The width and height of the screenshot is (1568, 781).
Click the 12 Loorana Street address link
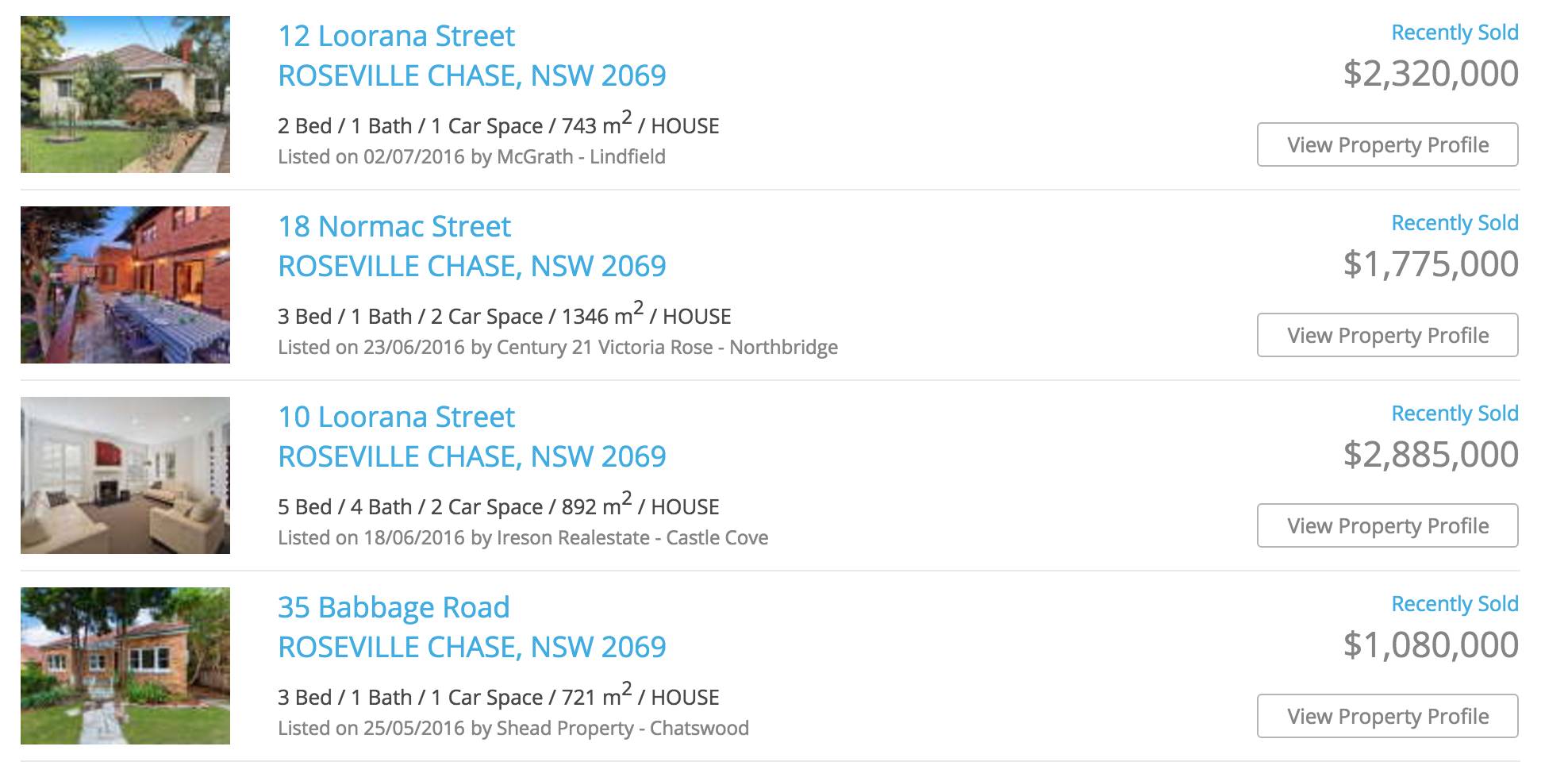(x=396, y=37)
